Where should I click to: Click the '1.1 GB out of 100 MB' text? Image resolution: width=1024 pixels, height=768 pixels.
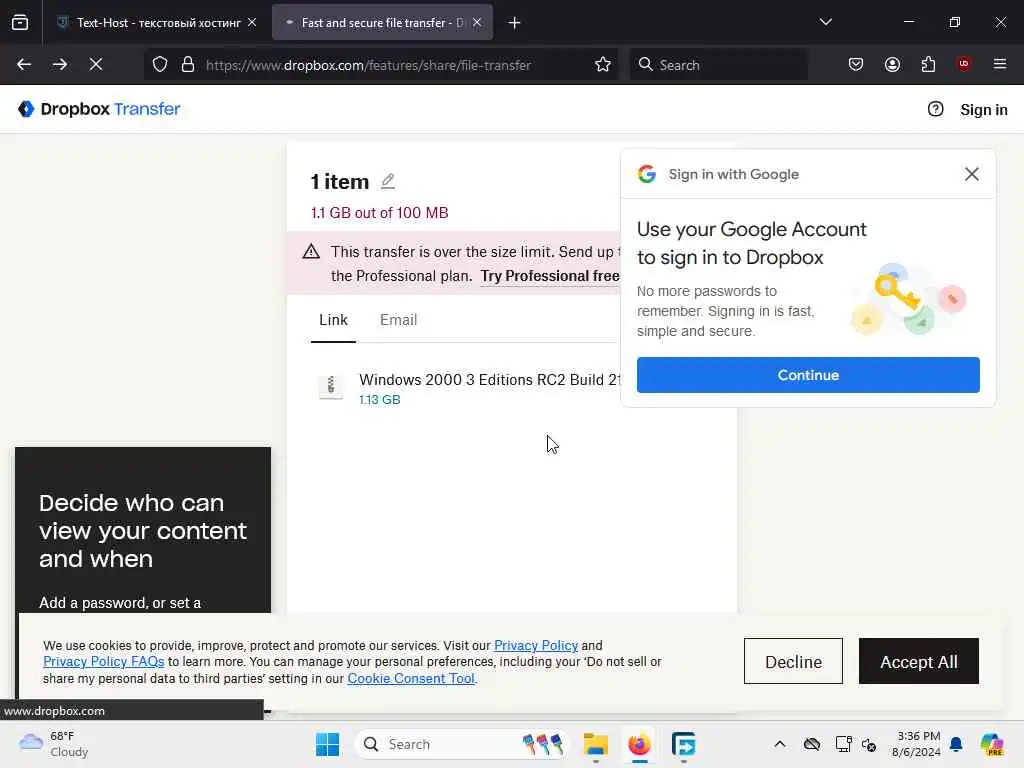pyautogui.click(x=379, y=213)
